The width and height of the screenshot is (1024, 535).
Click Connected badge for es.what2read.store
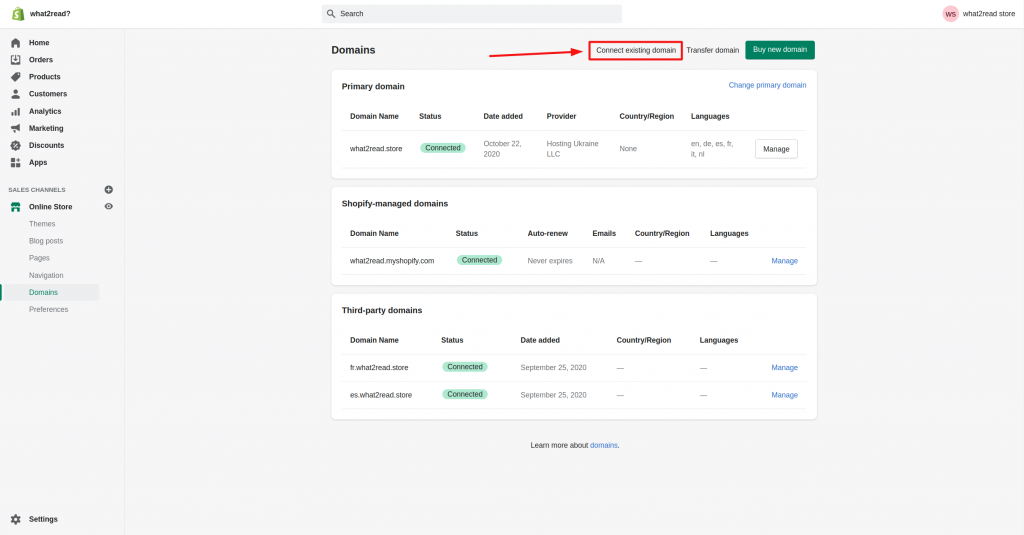tap(465, 395)
